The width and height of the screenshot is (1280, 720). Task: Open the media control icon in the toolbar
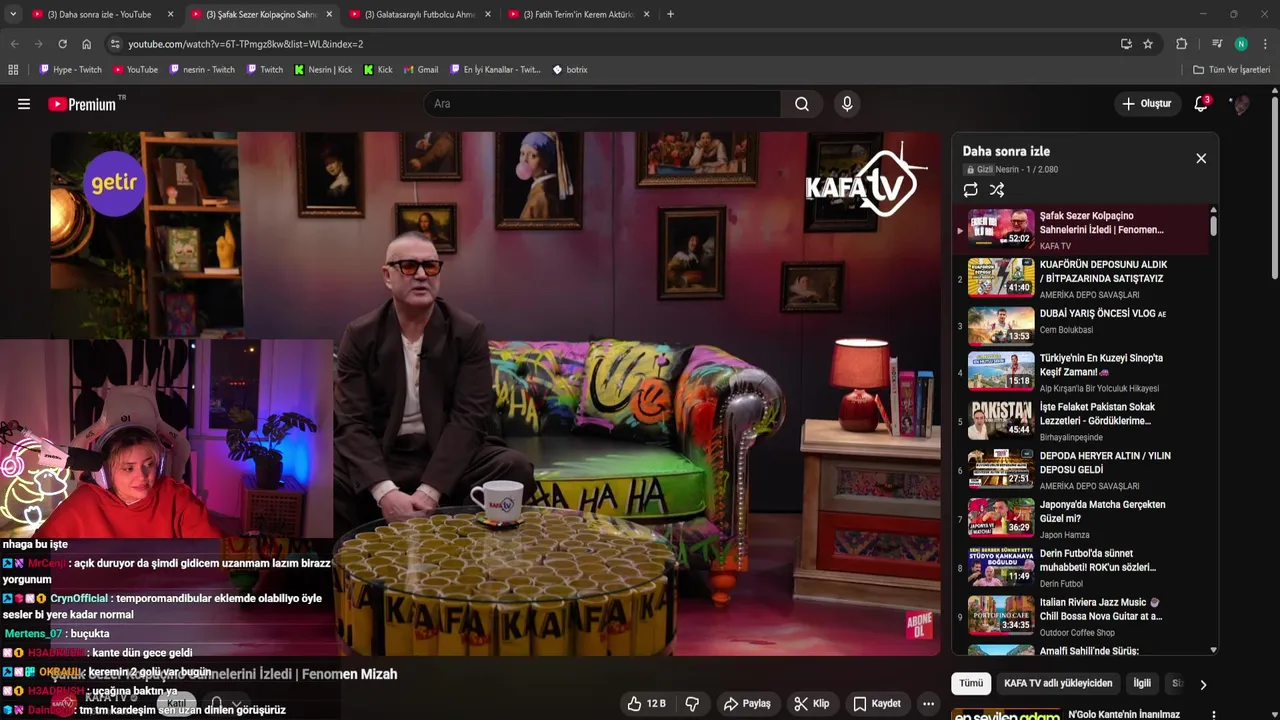pyautogui.click(x=1217, y=44)
